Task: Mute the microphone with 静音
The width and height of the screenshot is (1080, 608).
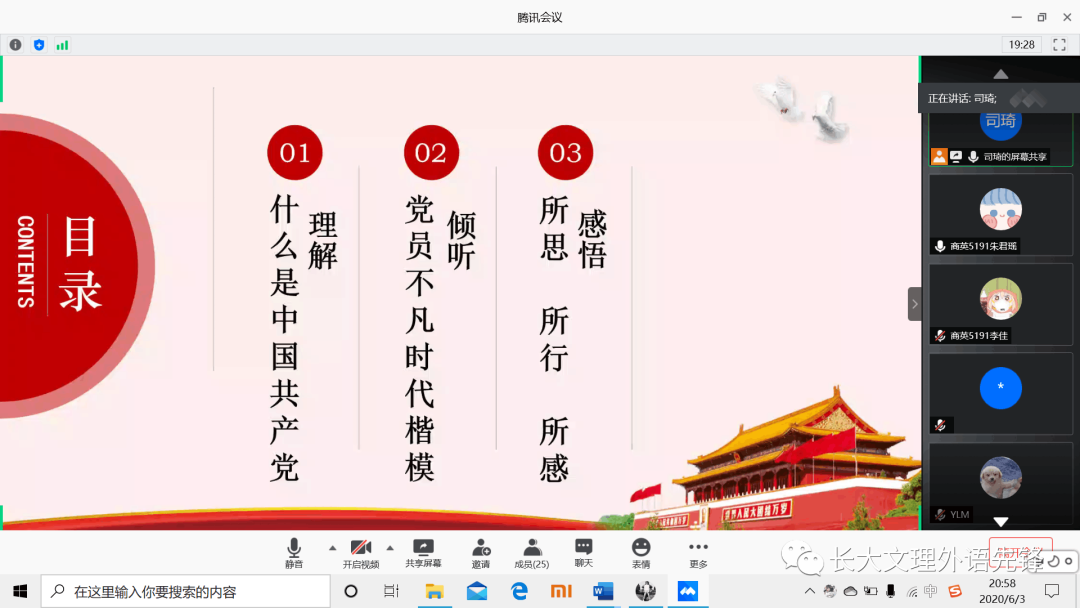Action: pos(293,552)
